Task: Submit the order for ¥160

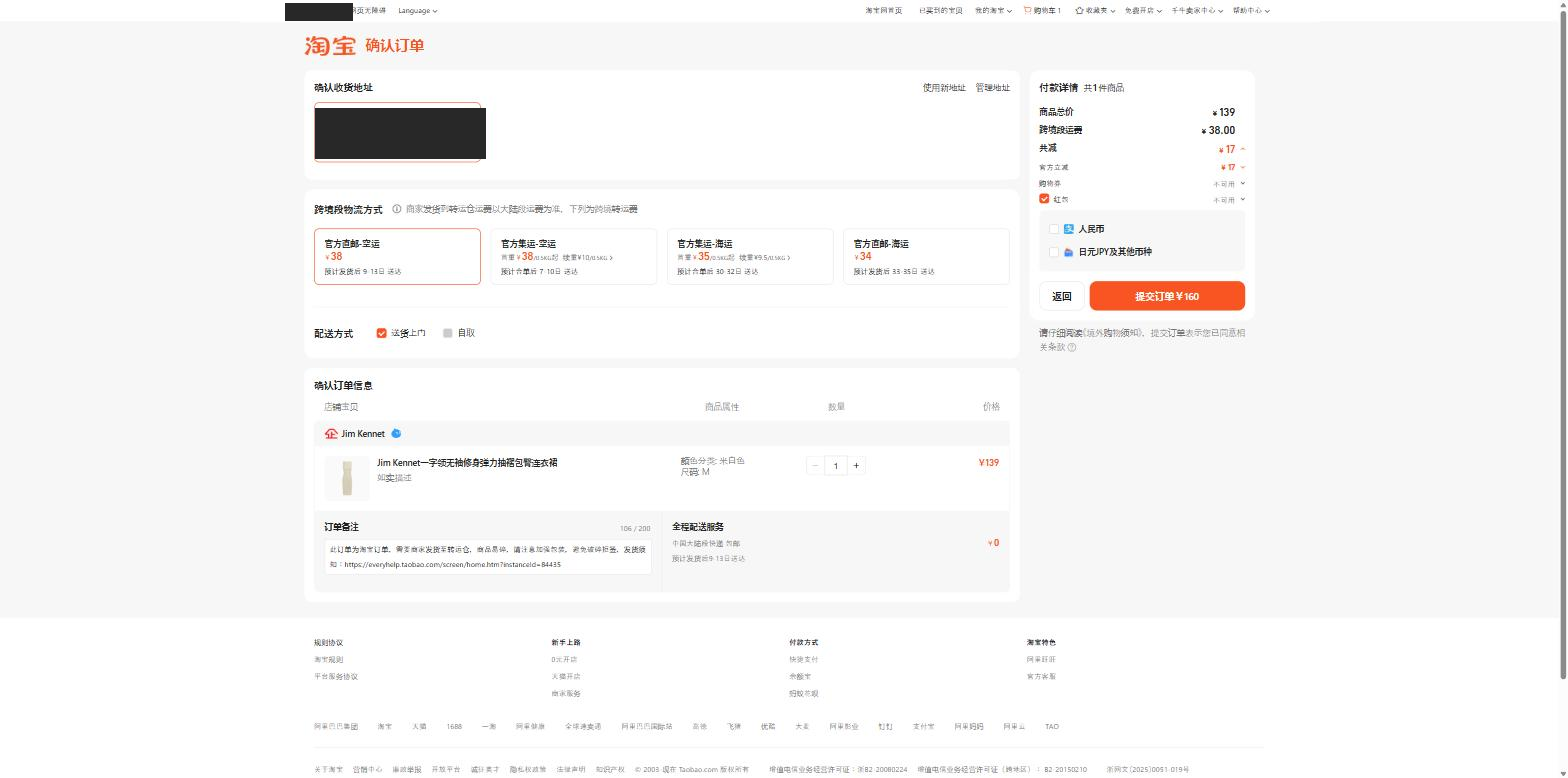Action: tap(1167, 296)
